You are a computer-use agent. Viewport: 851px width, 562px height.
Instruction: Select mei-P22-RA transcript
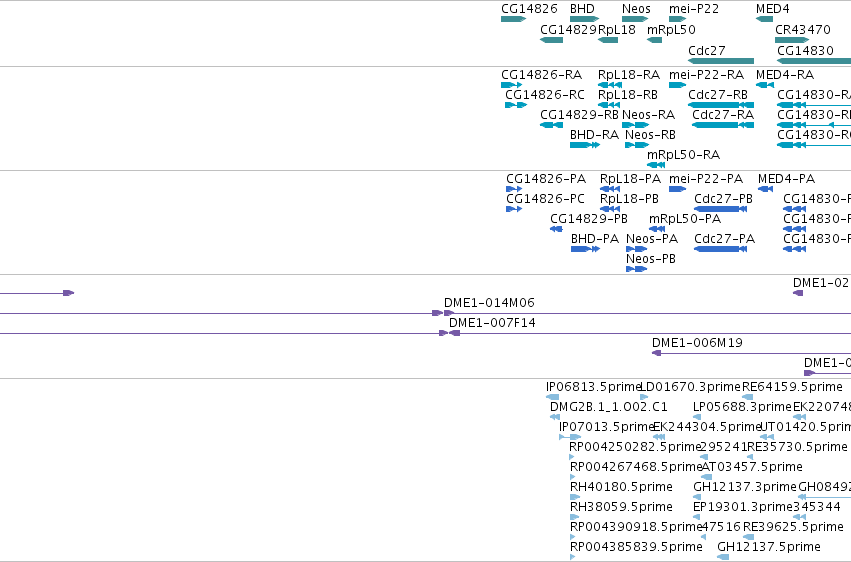tap(678, 85)
